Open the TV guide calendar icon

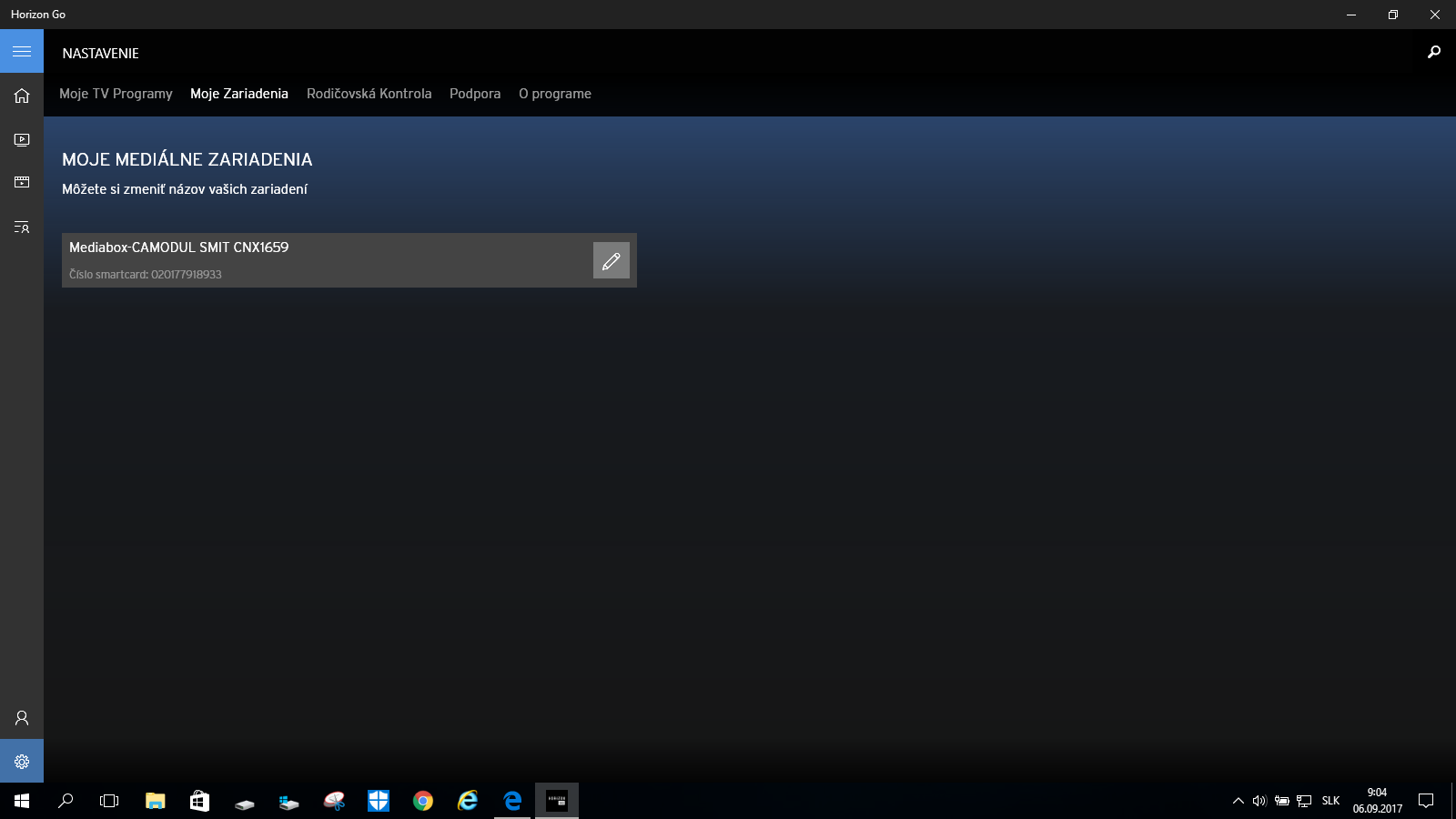[22, 182]
